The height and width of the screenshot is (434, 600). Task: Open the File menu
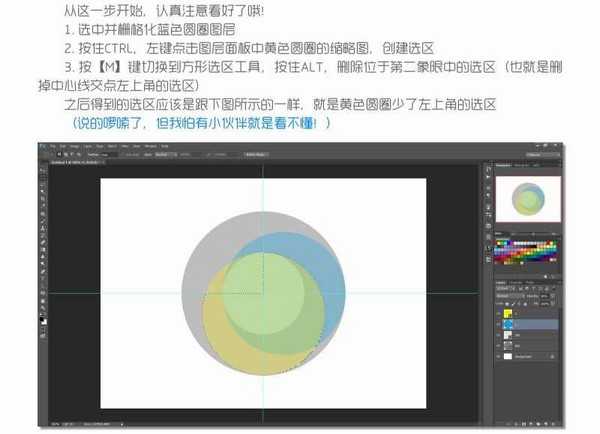[x=54, y=148]
